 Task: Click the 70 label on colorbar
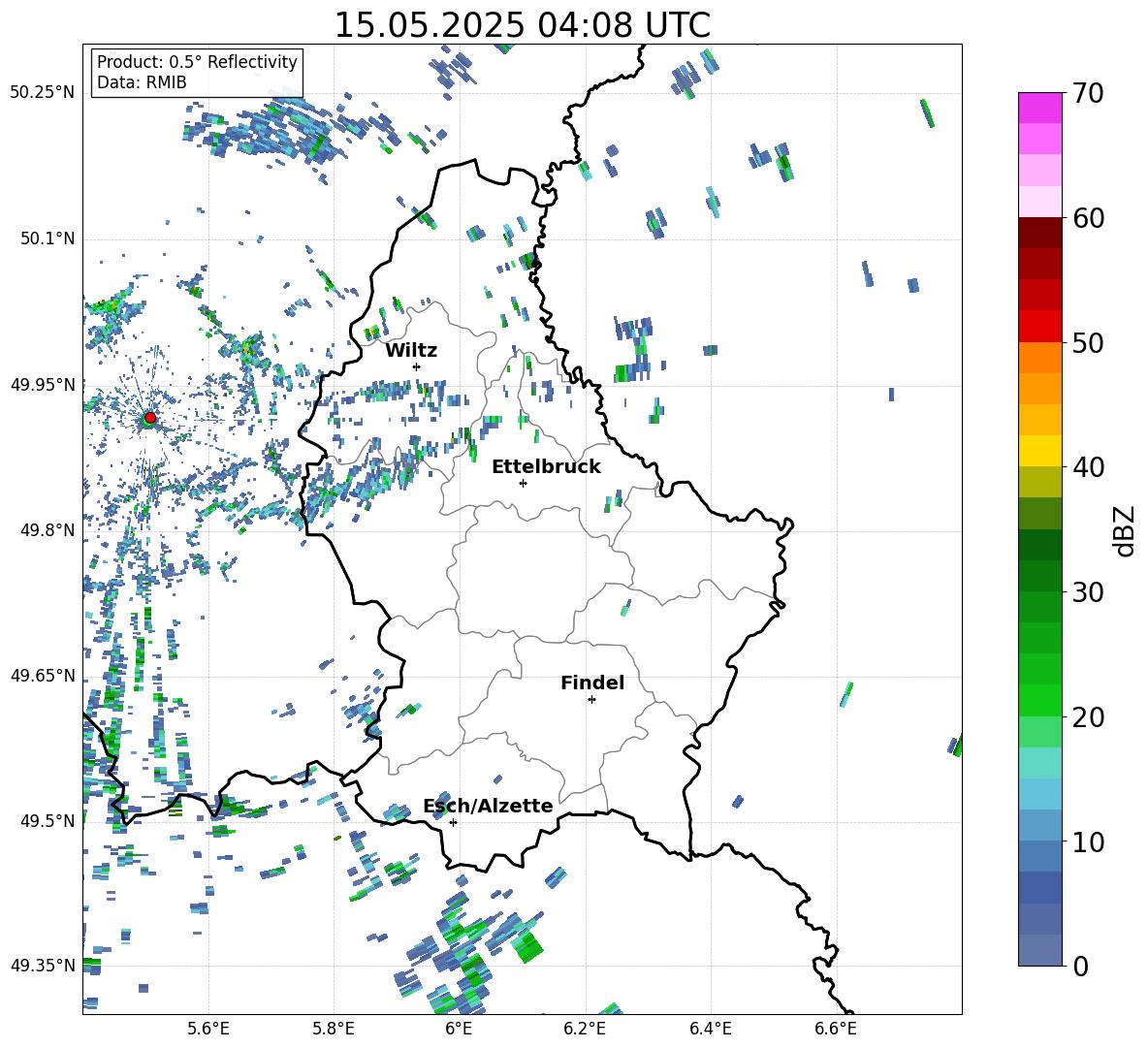(1088, 94)
